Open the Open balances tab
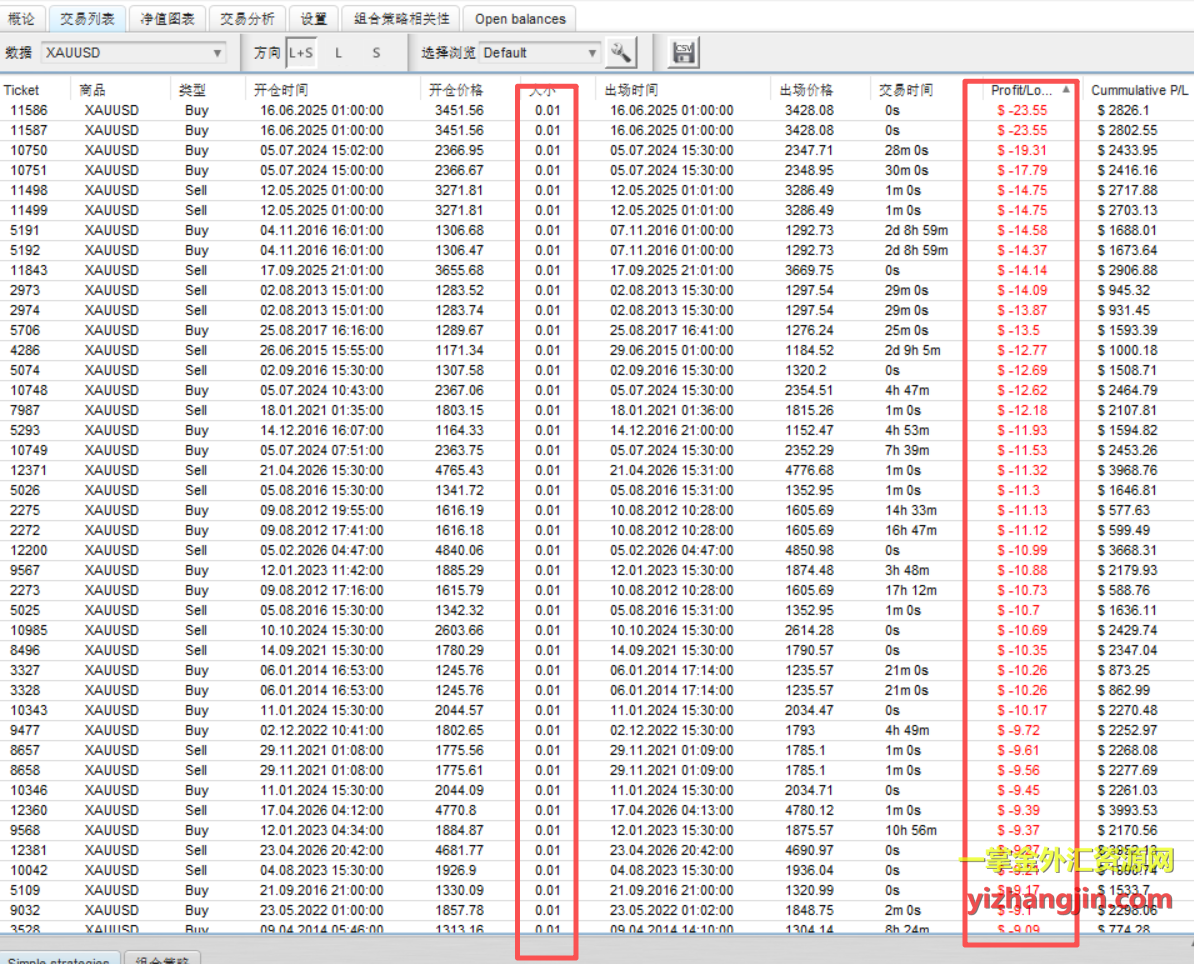The image size is (1194, 964). [520, 18]
